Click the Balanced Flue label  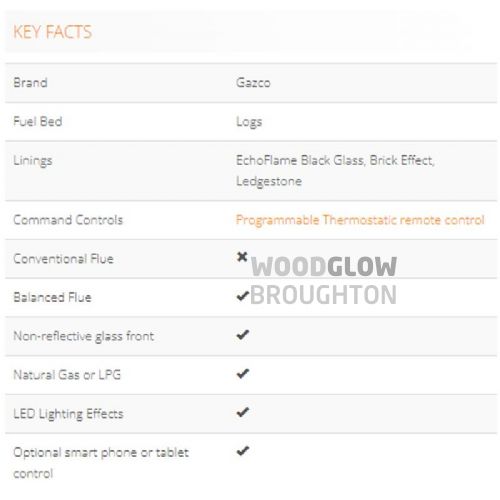click(52, 297)
